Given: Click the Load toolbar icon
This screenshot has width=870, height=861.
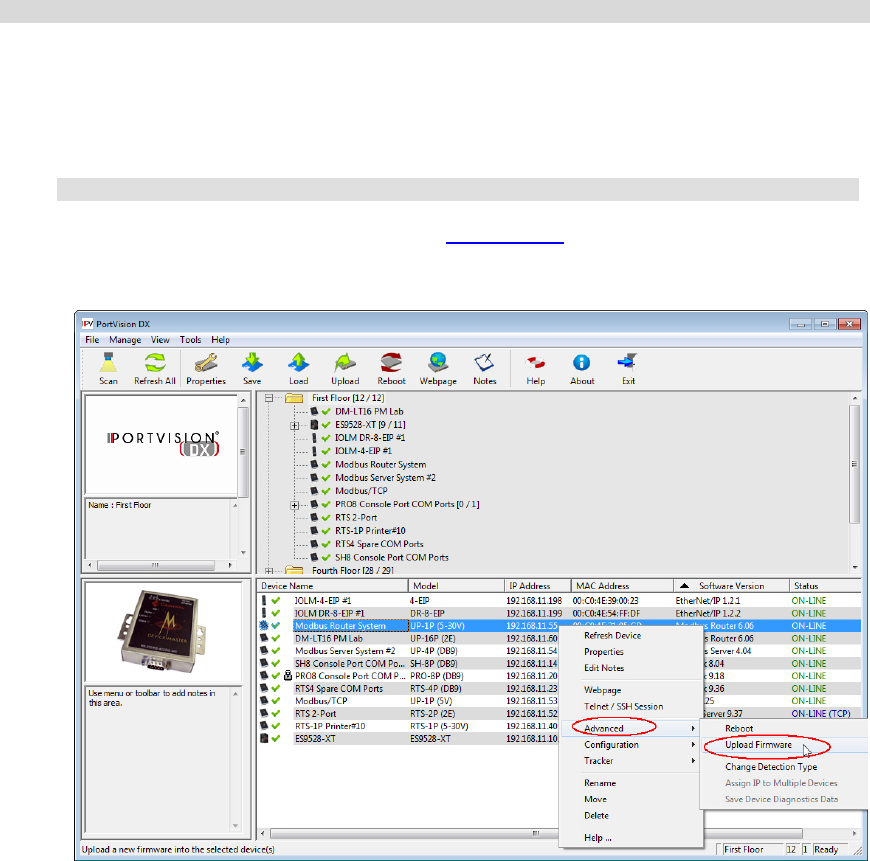Looking at the screenshot, I should pos(299,363).
